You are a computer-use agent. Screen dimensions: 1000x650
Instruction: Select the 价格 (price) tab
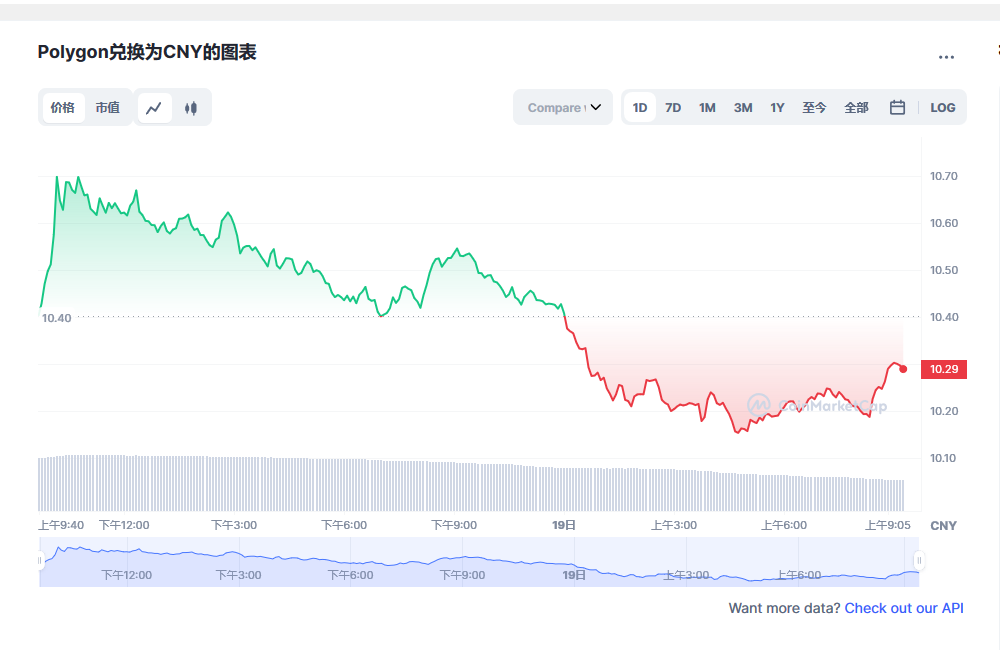[x=62, y=108]
